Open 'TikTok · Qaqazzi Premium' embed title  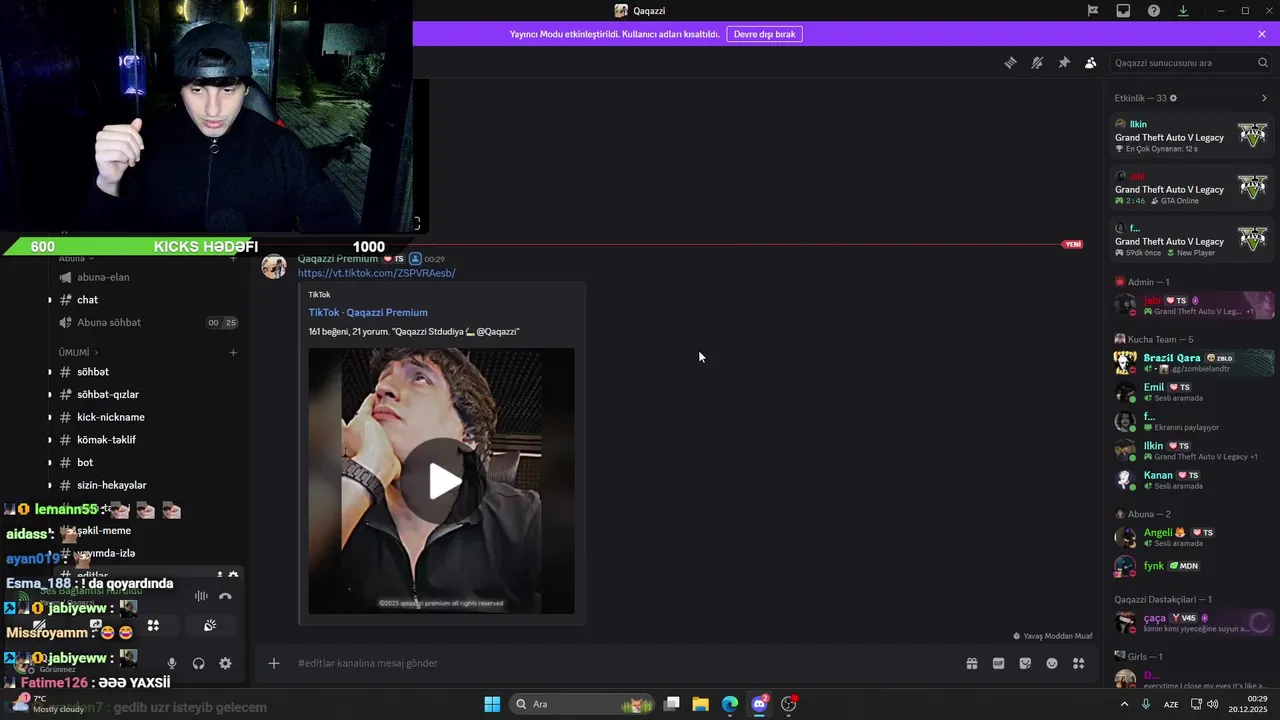tap(368, 312)
